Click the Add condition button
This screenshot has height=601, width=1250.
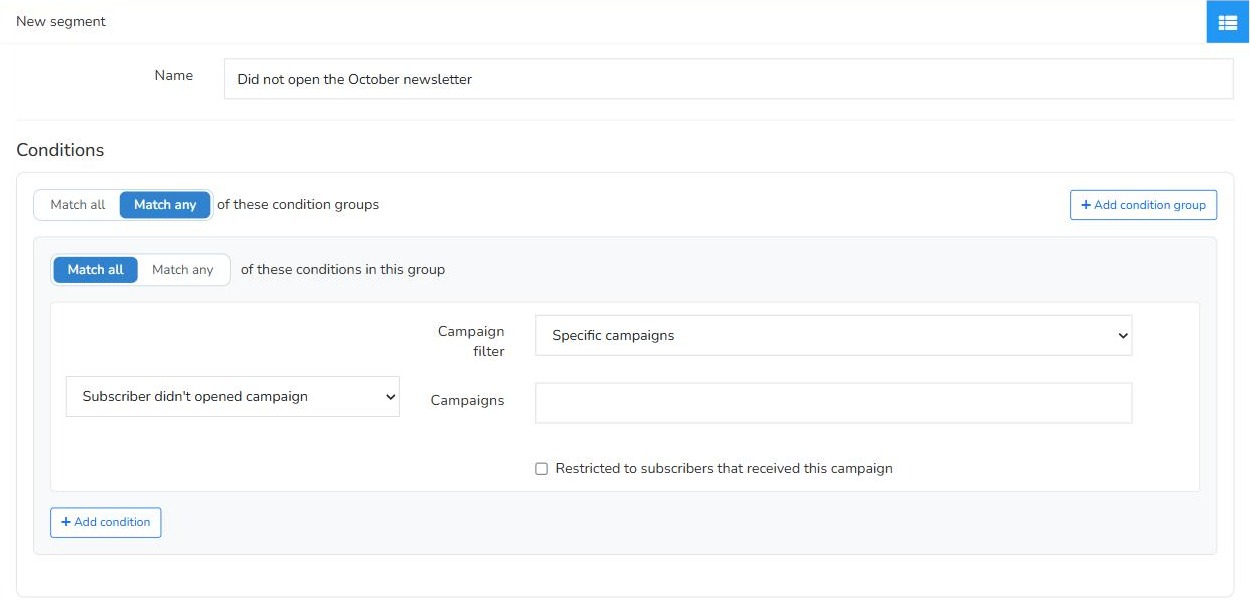point(106,522)
